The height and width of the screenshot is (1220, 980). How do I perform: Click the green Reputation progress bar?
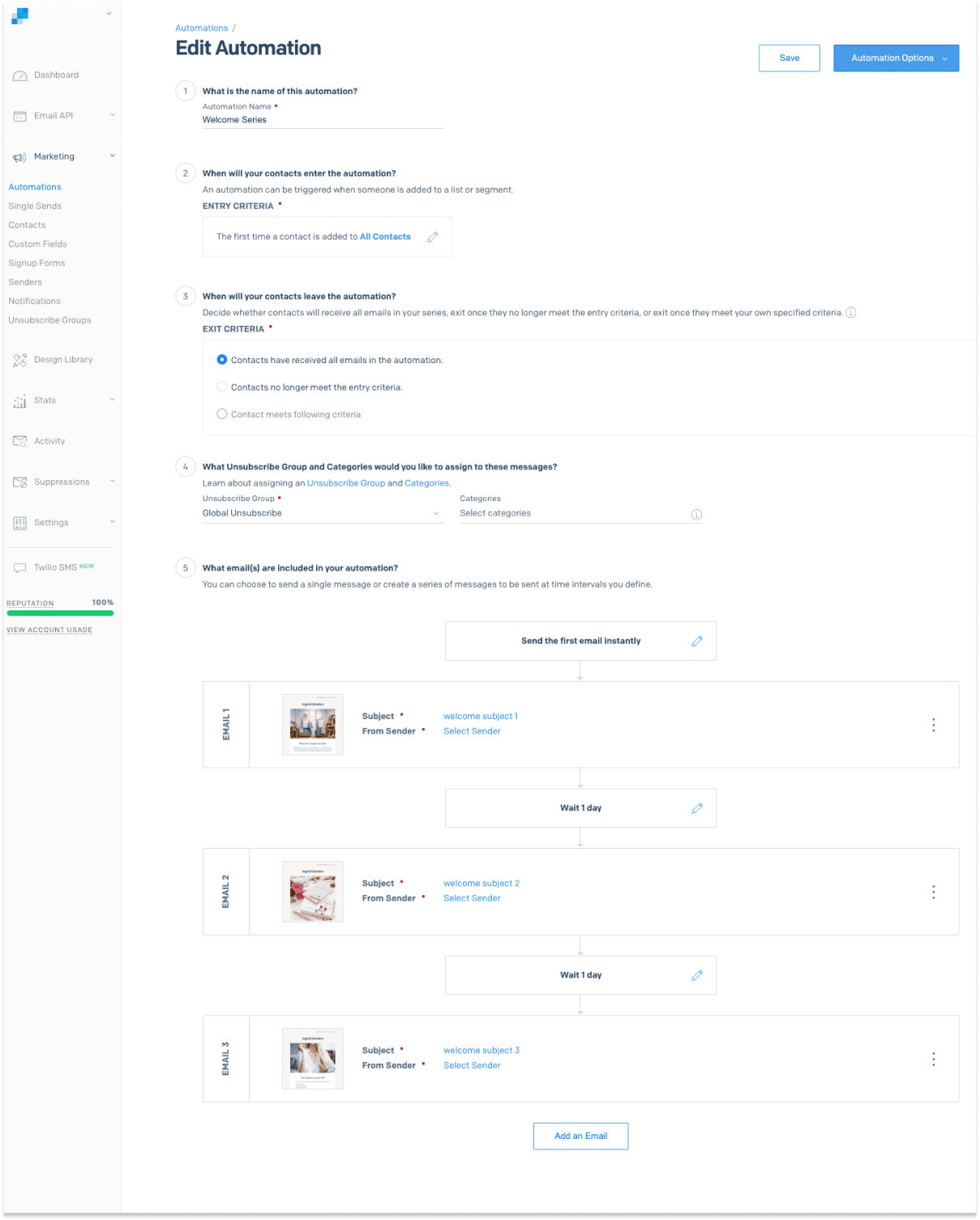tap(59, 612)
